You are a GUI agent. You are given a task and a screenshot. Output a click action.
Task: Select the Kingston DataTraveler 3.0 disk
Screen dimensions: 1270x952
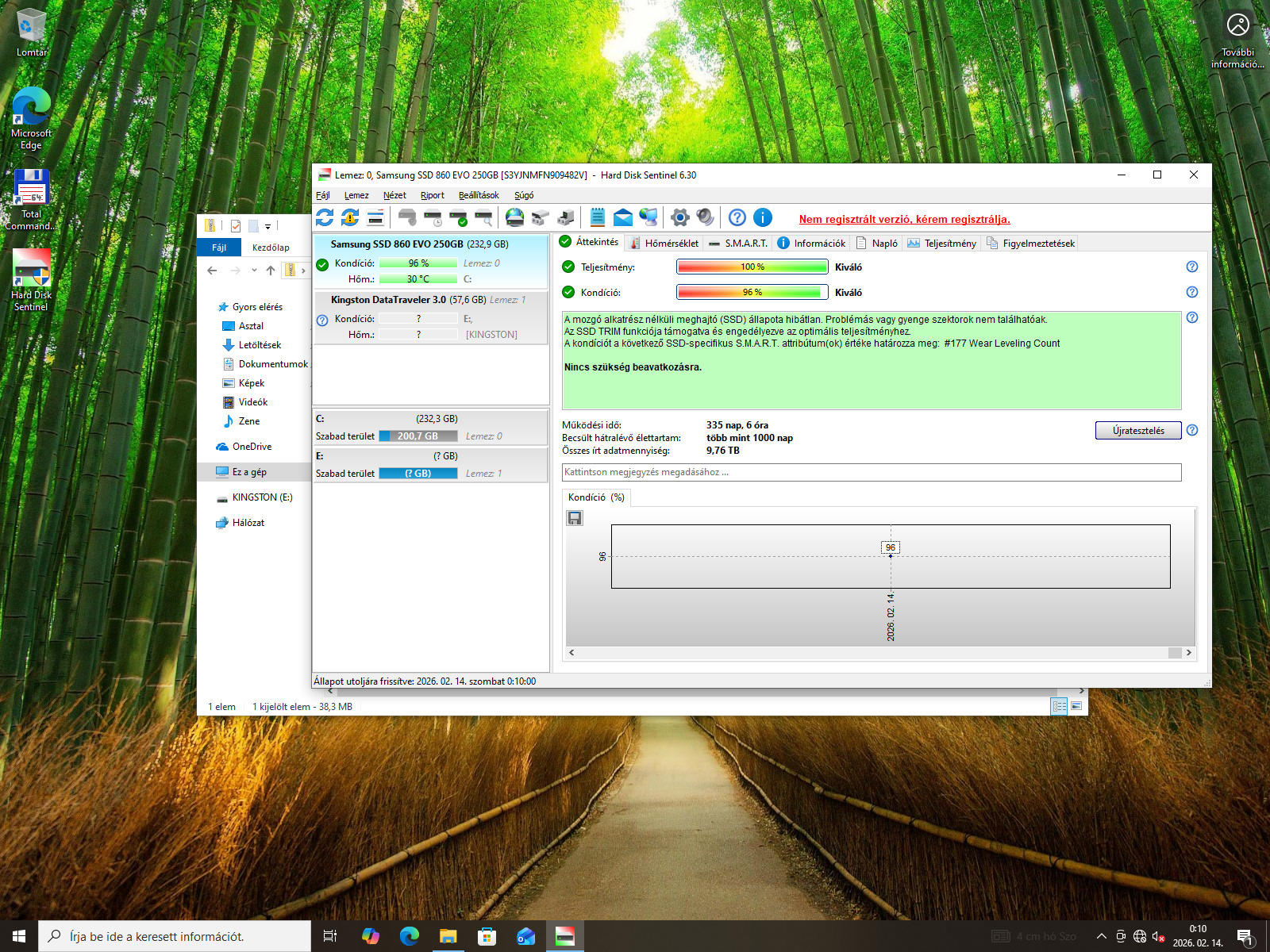tap(431, 317)
